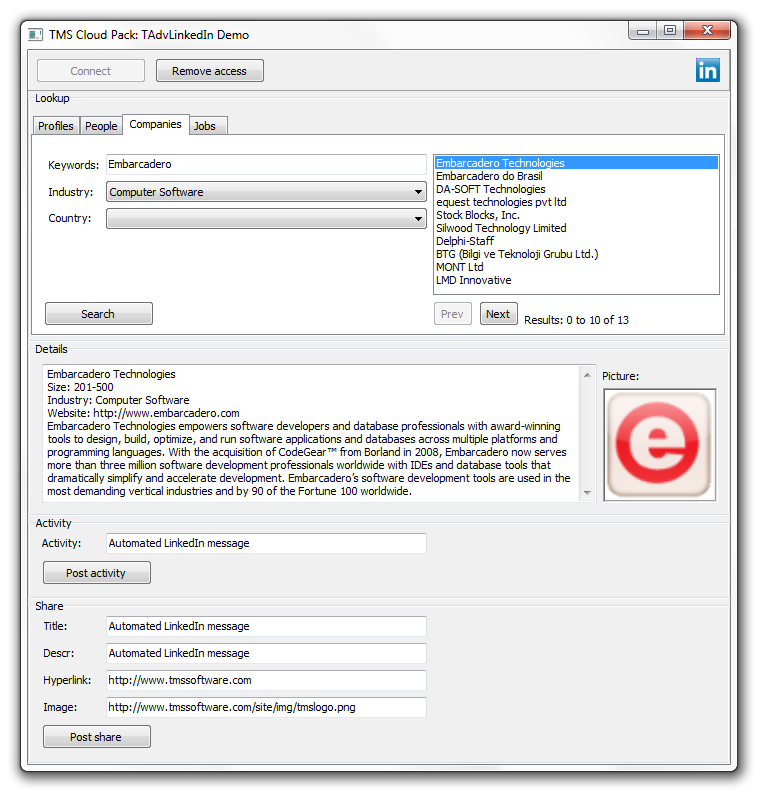This screenshot has height=799, width=760.
Task: Click the Search button
Action: pyautogui.click(x=98, y=314)
